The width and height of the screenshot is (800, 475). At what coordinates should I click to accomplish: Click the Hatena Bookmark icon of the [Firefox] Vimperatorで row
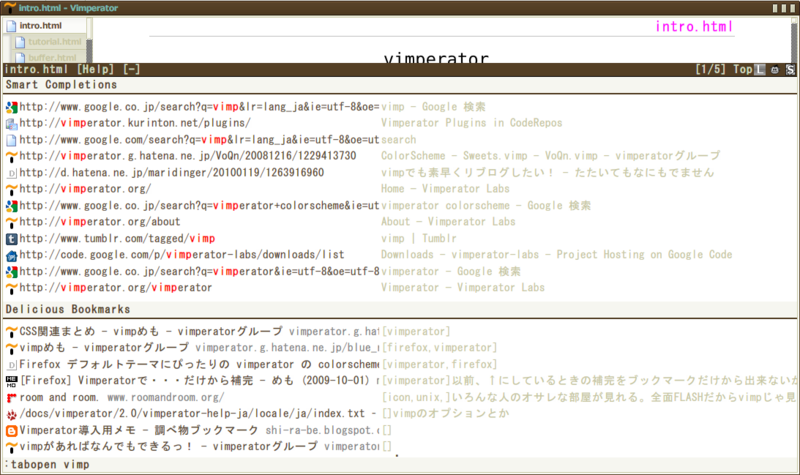[x=11, y=381]
